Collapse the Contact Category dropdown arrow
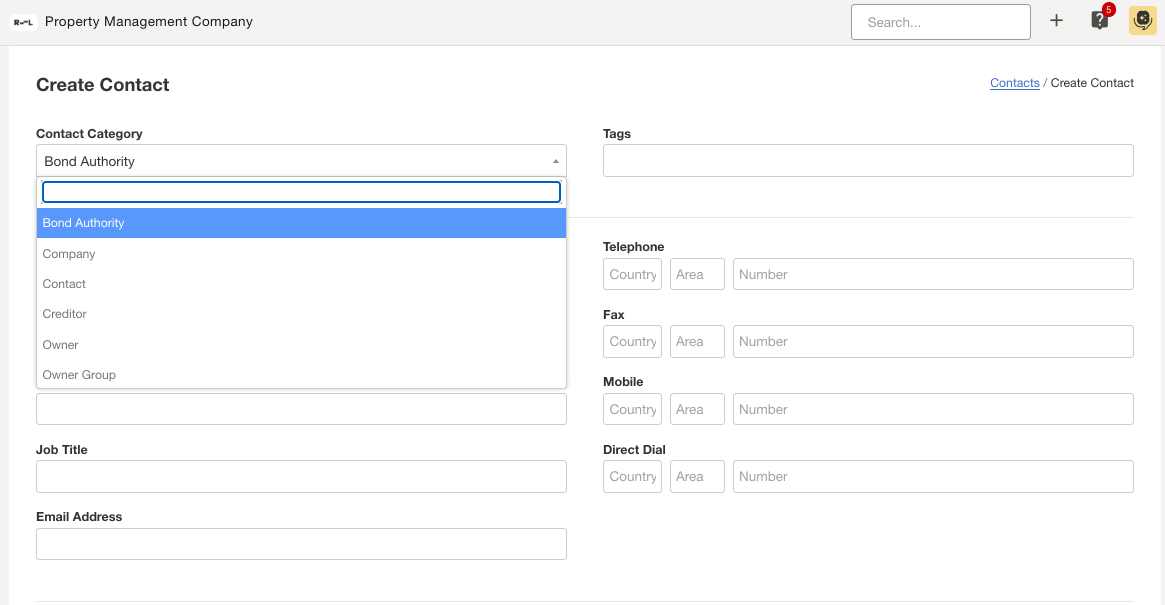Image resolution: width=1165 pixels, height=605 pixels. 555,161
